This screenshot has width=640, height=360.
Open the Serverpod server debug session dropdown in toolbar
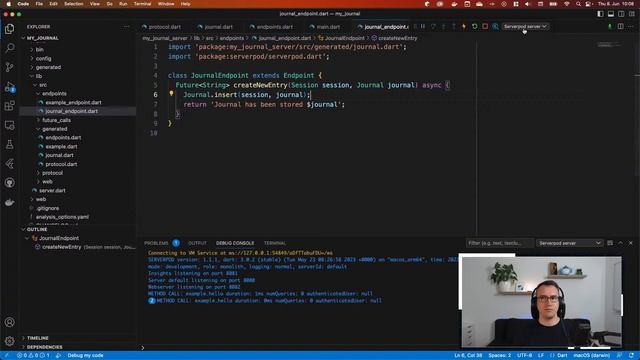(525, 27)
